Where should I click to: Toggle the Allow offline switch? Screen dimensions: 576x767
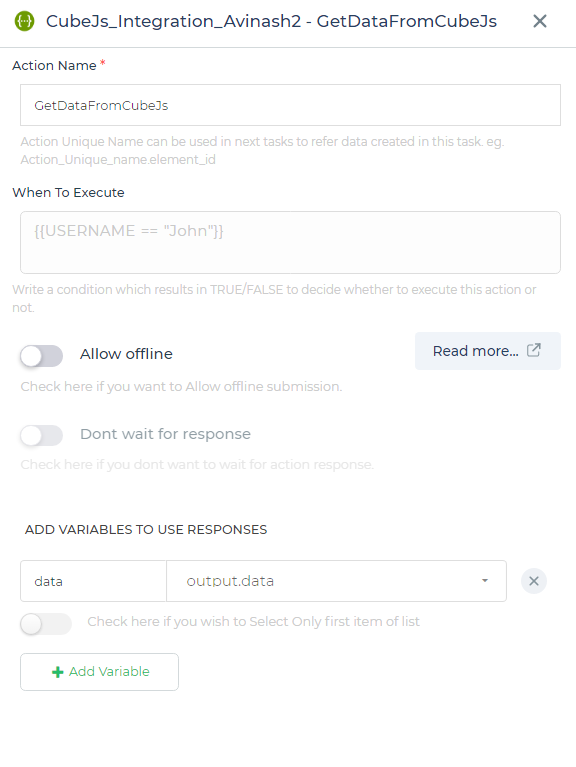click(42, 356)
